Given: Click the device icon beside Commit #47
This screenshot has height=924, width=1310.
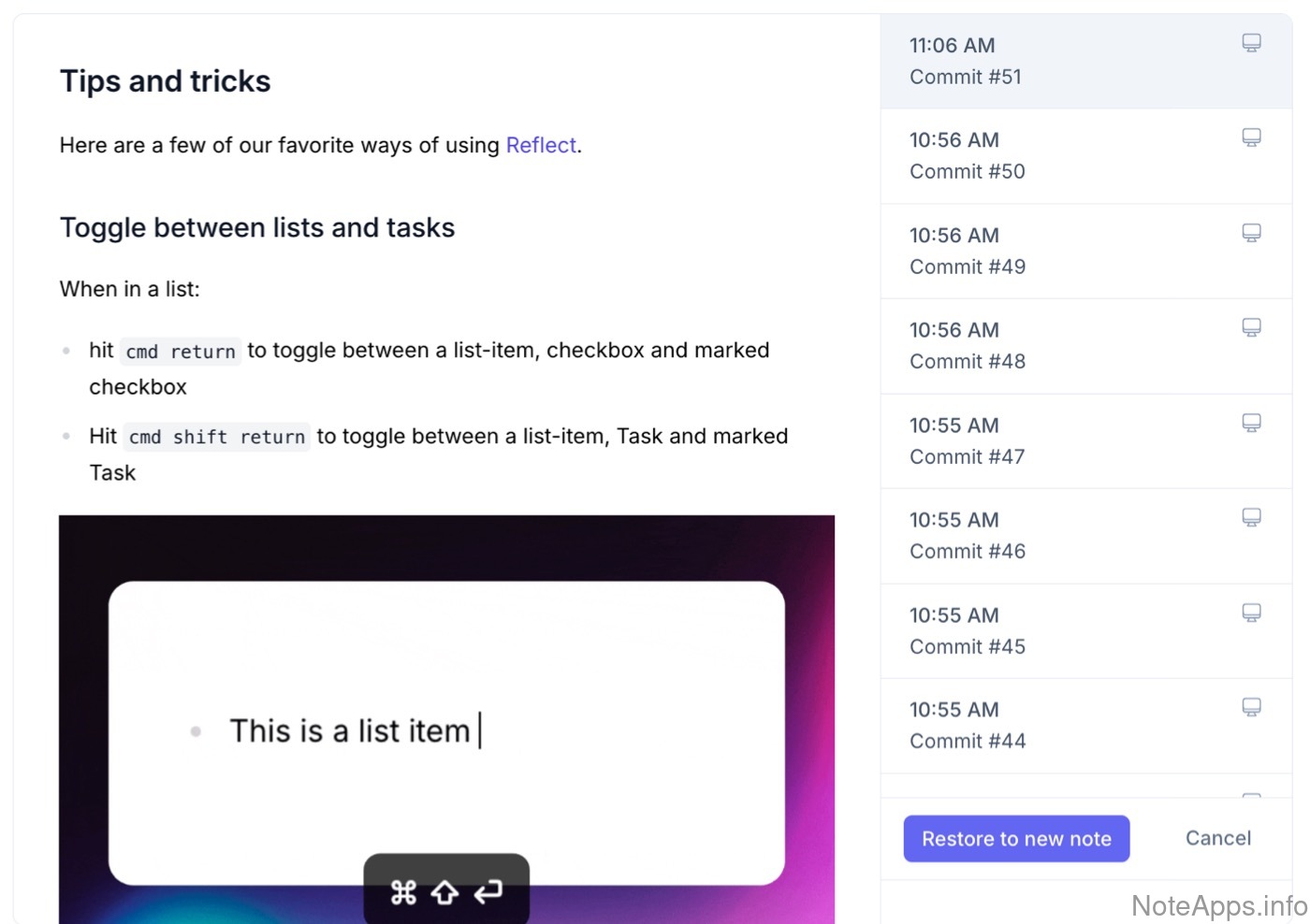Looking at the screenshot, I should pos(1251,423).
